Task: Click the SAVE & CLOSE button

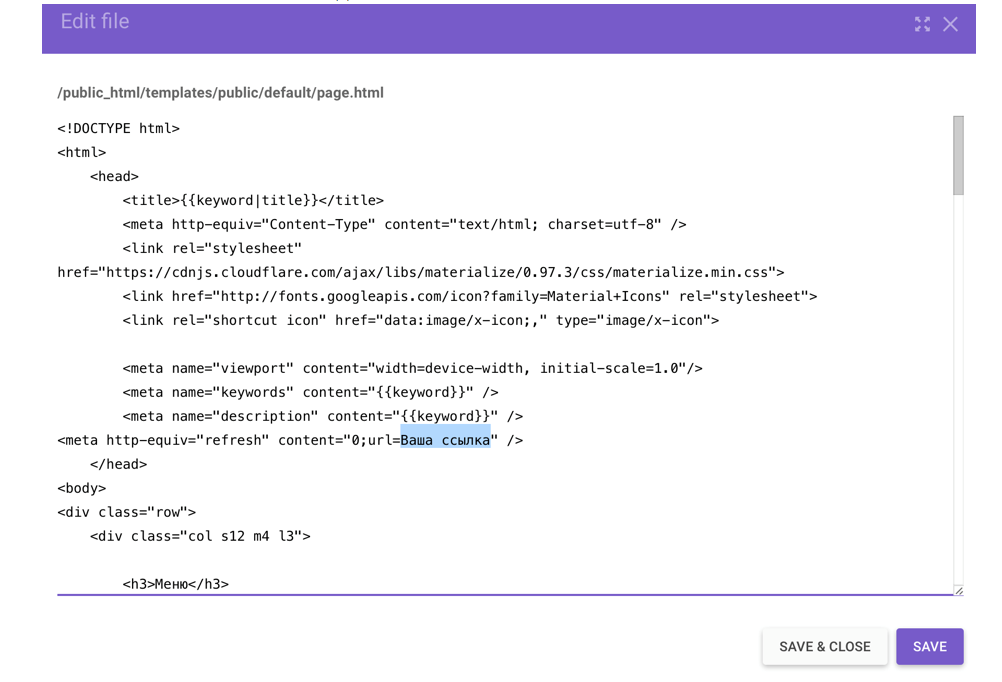Action: [824, 646]
